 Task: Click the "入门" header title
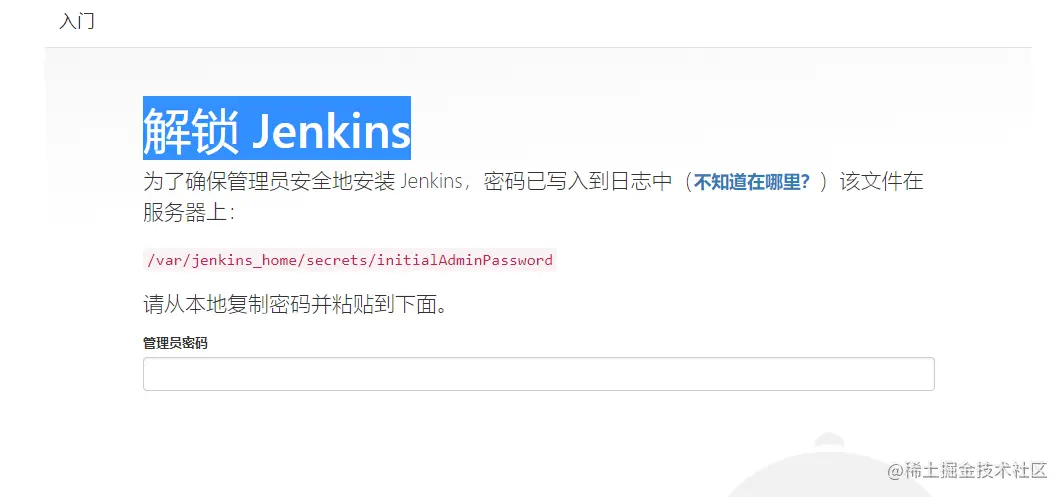[x=77, y=22]
